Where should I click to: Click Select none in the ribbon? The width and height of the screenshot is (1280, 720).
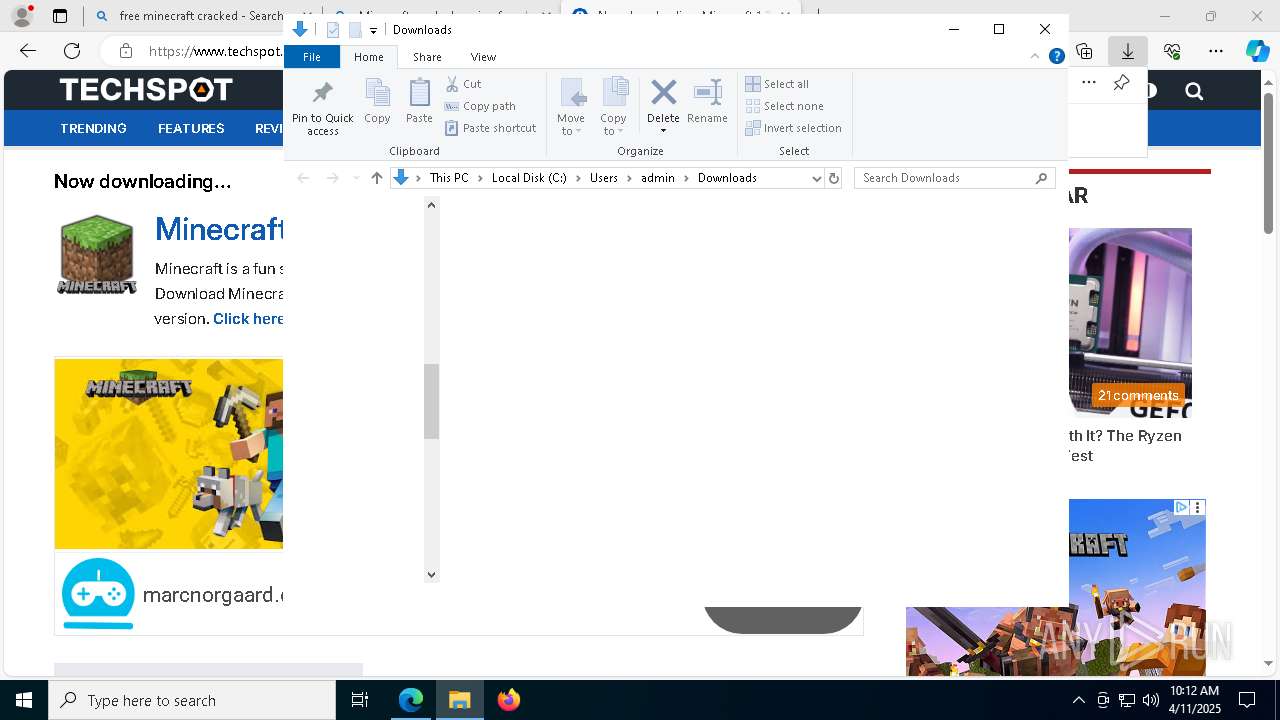(785, 106)
